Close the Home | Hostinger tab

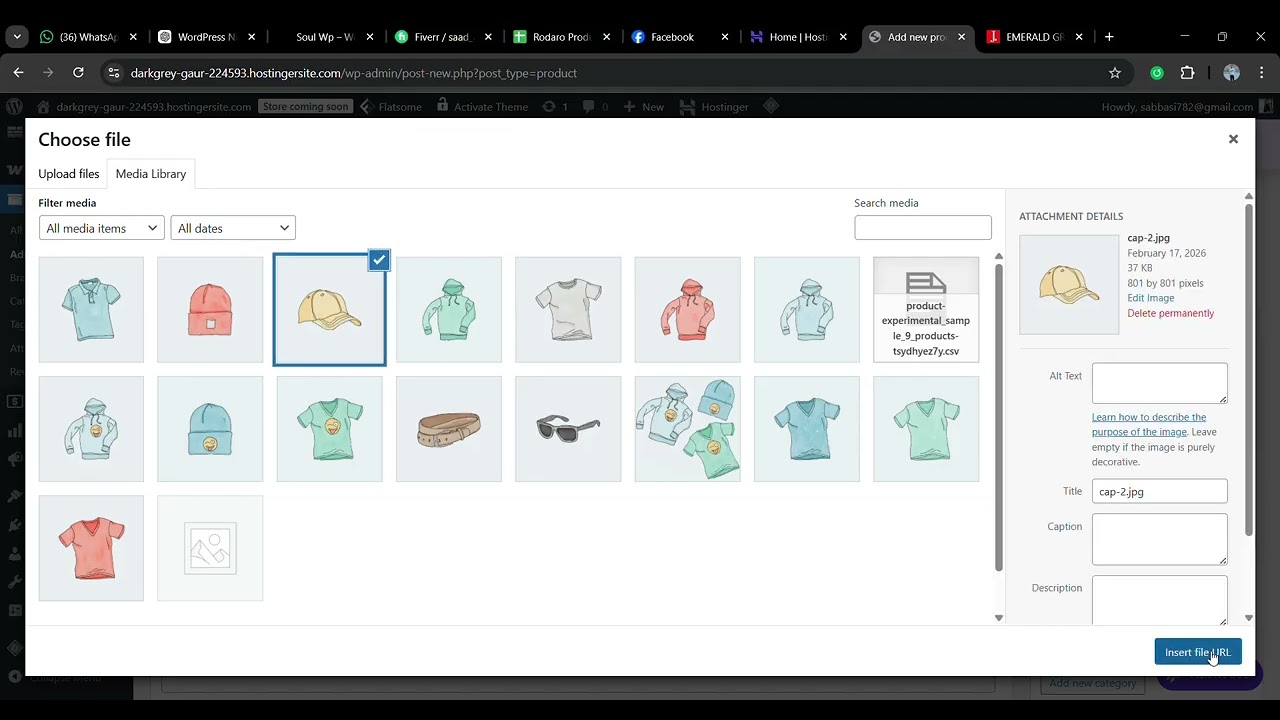click(843, 37)
